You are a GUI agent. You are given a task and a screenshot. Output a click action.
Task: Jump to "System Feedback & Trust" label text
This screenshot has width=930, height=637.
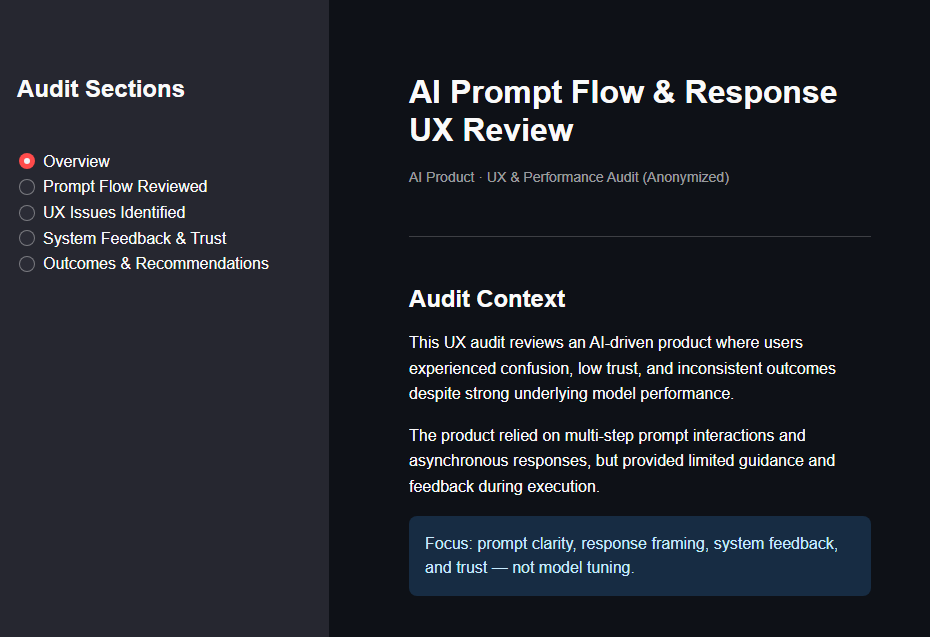tap(134, 239)
